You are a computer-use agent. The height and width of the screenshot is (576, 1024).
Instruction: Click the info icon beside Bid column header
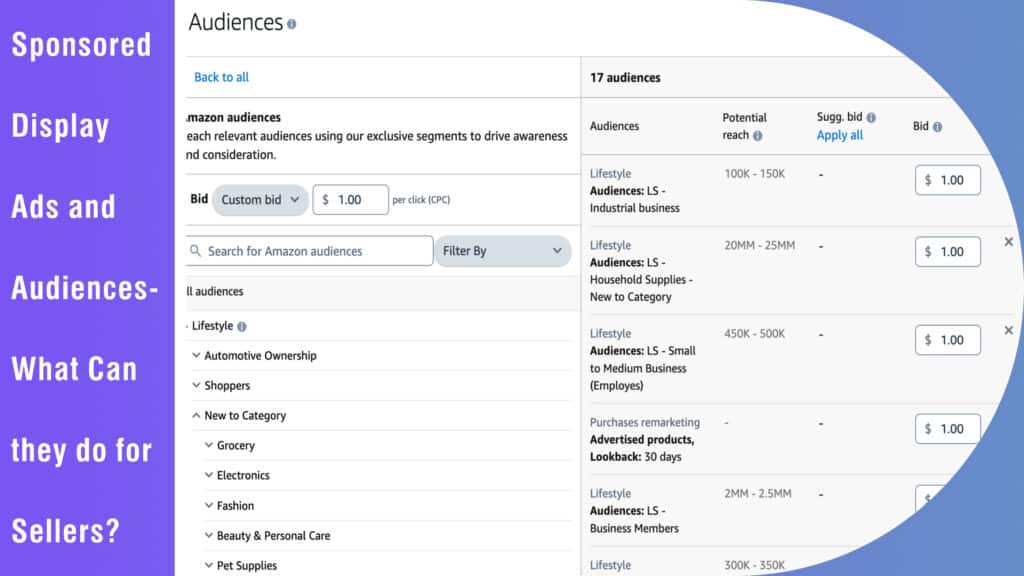click(938, 127)
